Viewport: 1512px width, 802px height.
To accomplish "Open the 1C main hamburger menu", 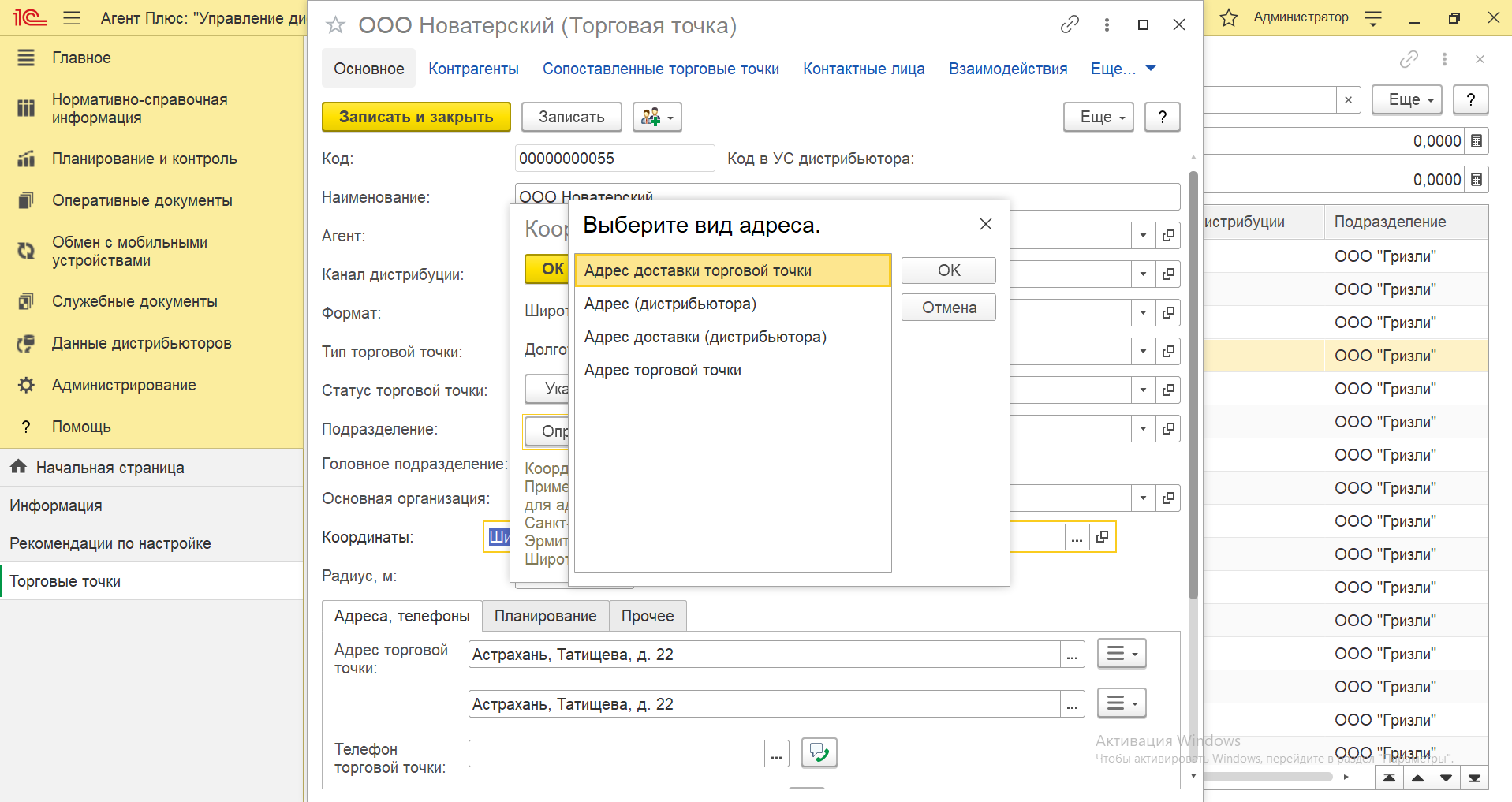I will click(x=72, y=17).
